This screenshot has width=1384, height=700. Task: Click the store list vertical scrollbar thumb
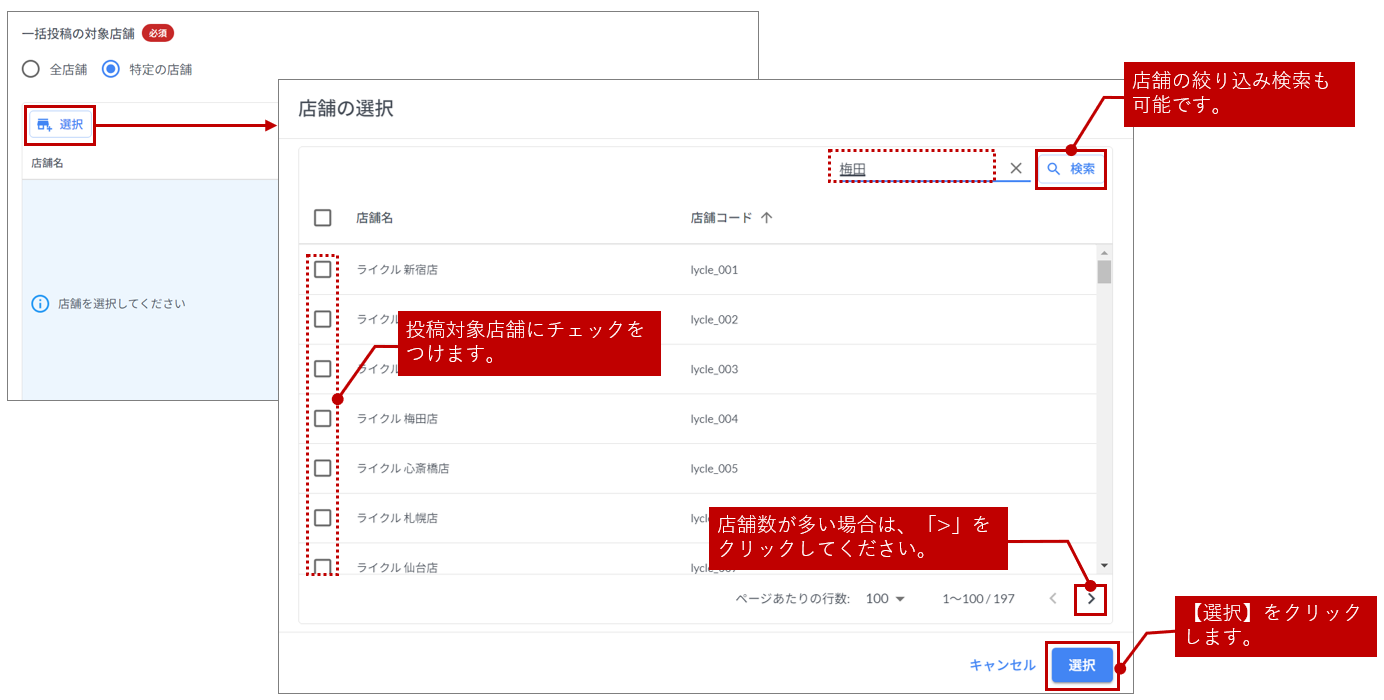point(1104,271)
